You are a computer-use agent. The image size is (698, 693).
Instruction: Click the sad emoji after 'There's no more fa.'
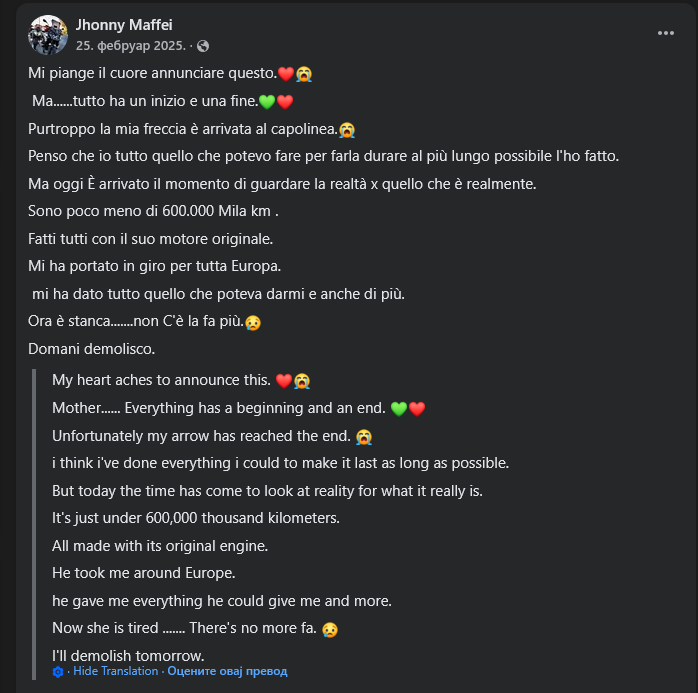tap(330, 629)
